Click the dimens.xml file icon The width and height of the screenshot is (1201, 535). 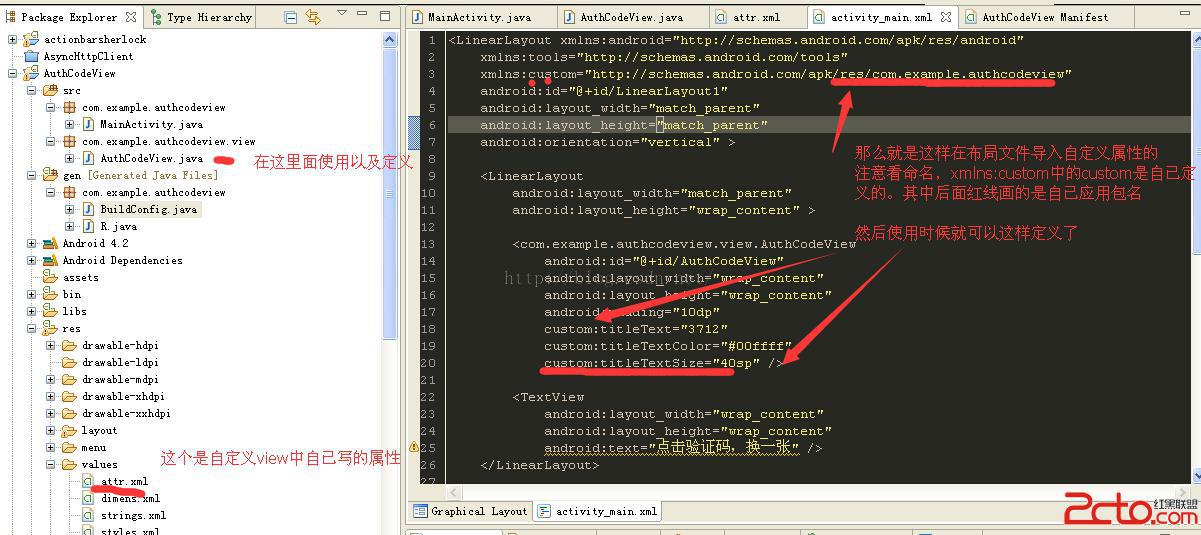[88, 498]
